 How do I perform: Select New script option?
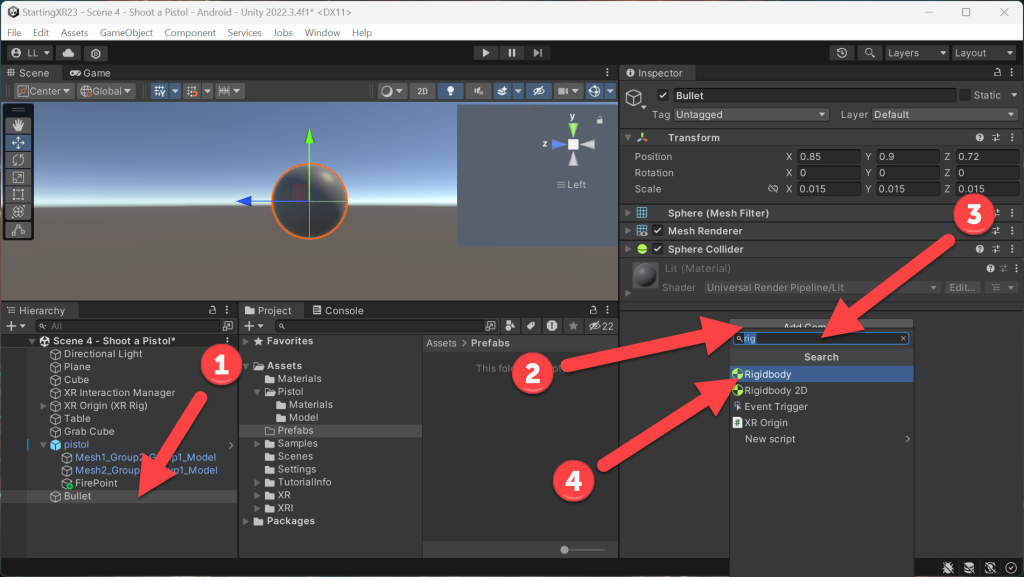coord(822,439)
